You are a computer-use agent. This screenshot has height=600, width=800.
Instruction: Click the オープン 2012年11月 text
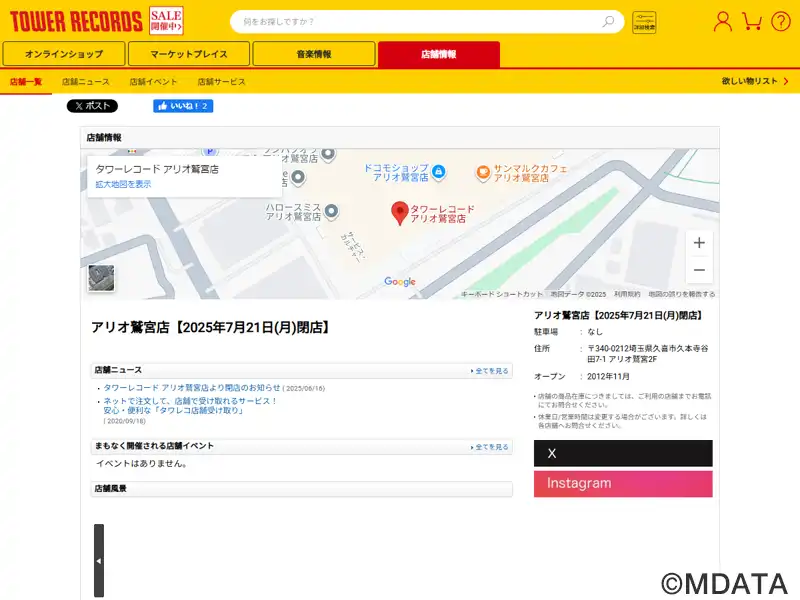(582, 377)
